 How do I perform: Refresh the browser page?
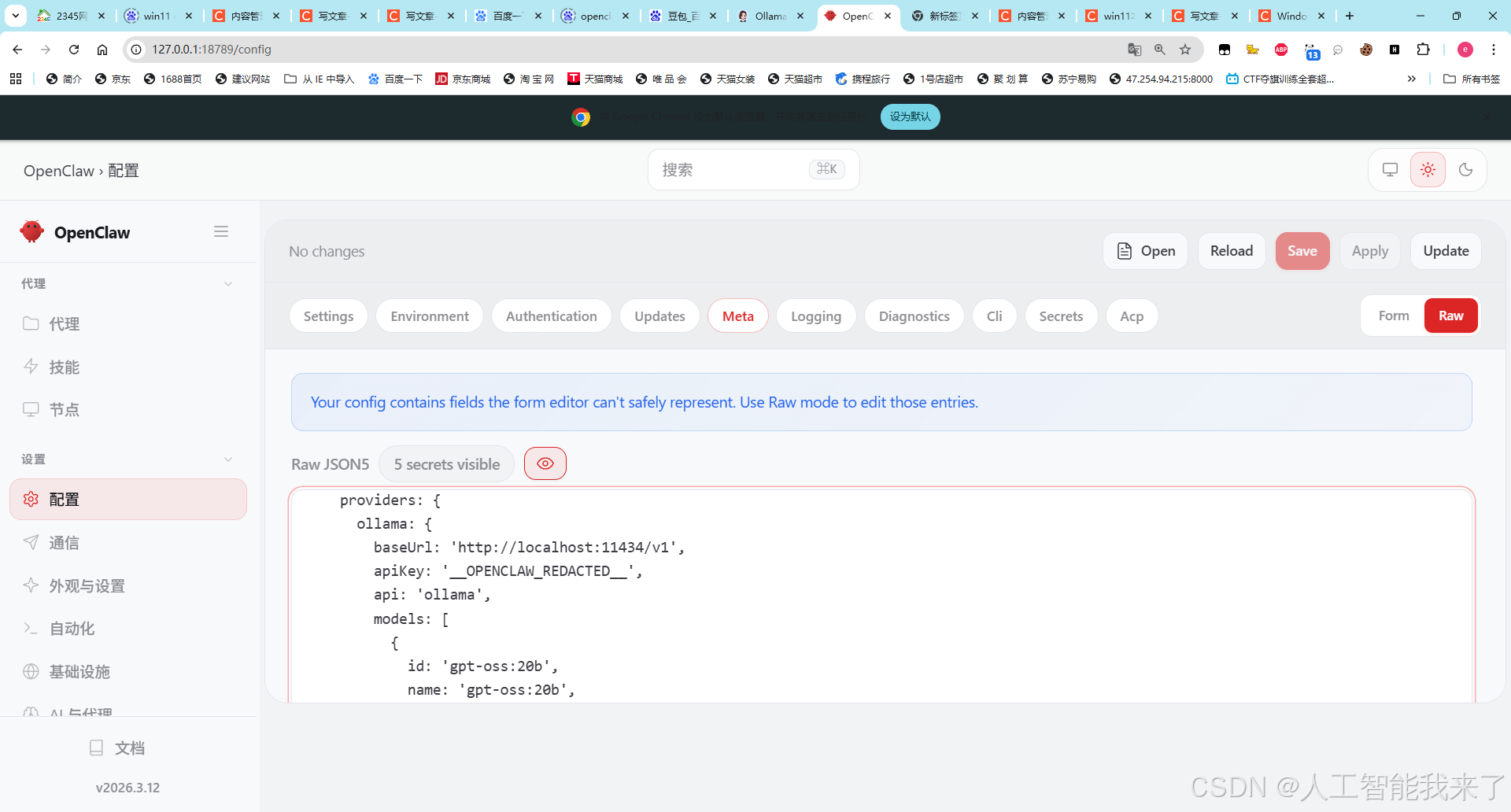tap(74, 50)
